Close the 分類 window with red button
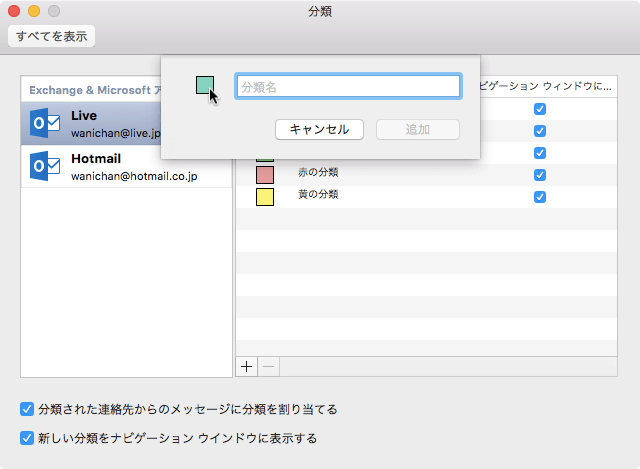 [x=14, y=11]
